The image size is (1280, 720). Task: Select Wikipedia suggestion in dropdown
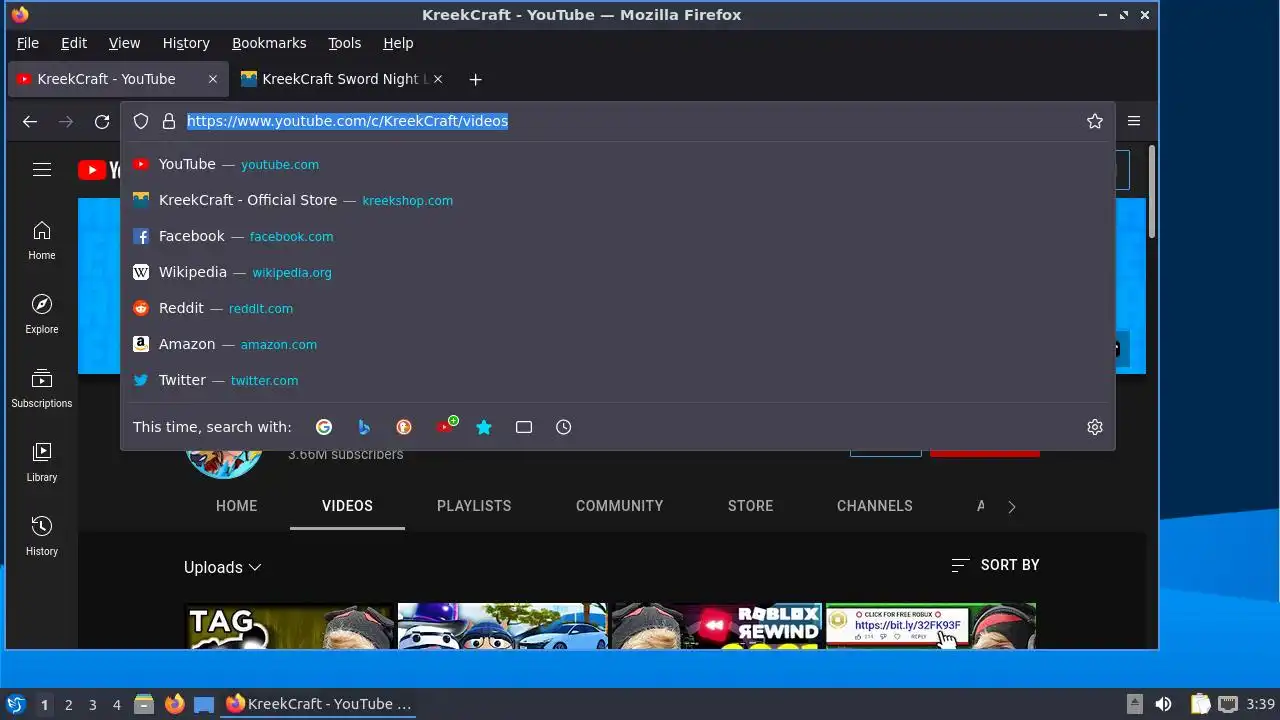[617, 272]
